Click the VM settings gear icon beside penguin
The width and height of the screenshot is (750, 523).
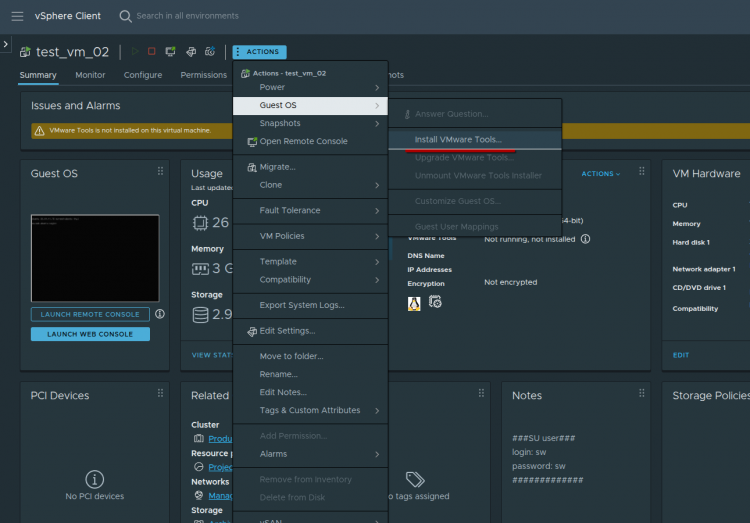(435, 301)
